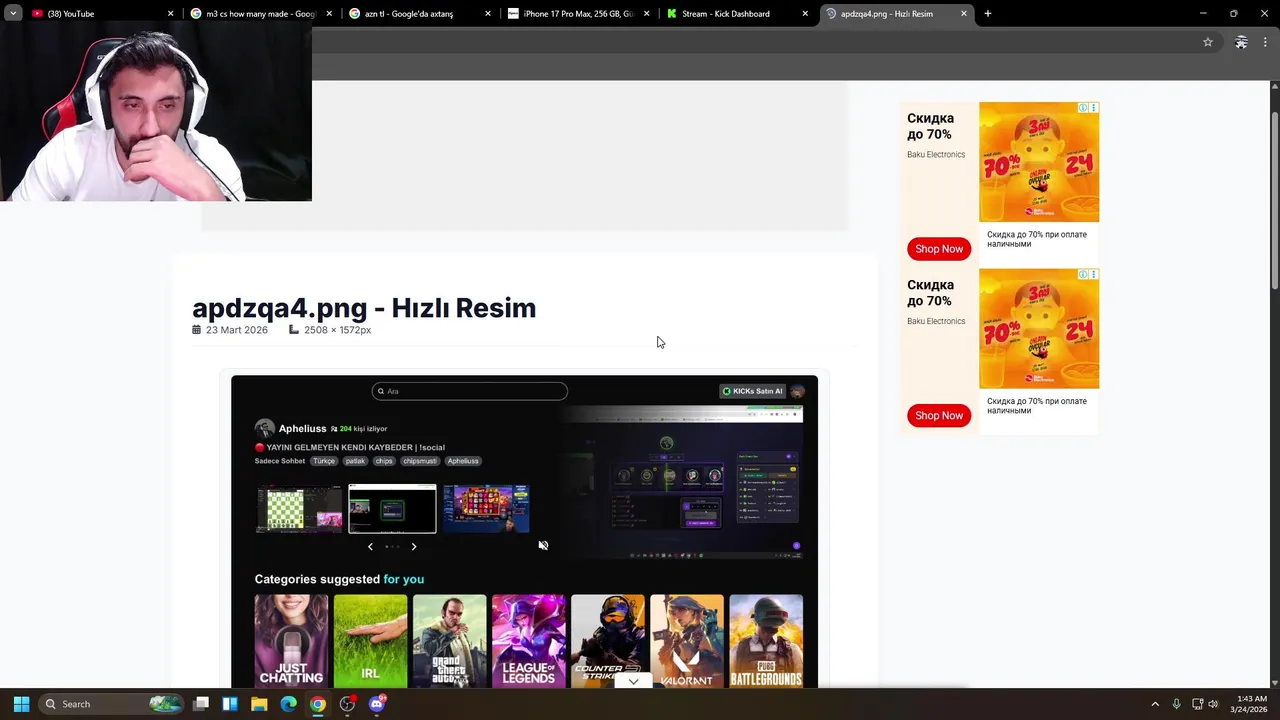Viewport: 1280px width, 720px height.
Task: Open the lower Baku Electronics ad image
Action: [x=1039, y=329]
